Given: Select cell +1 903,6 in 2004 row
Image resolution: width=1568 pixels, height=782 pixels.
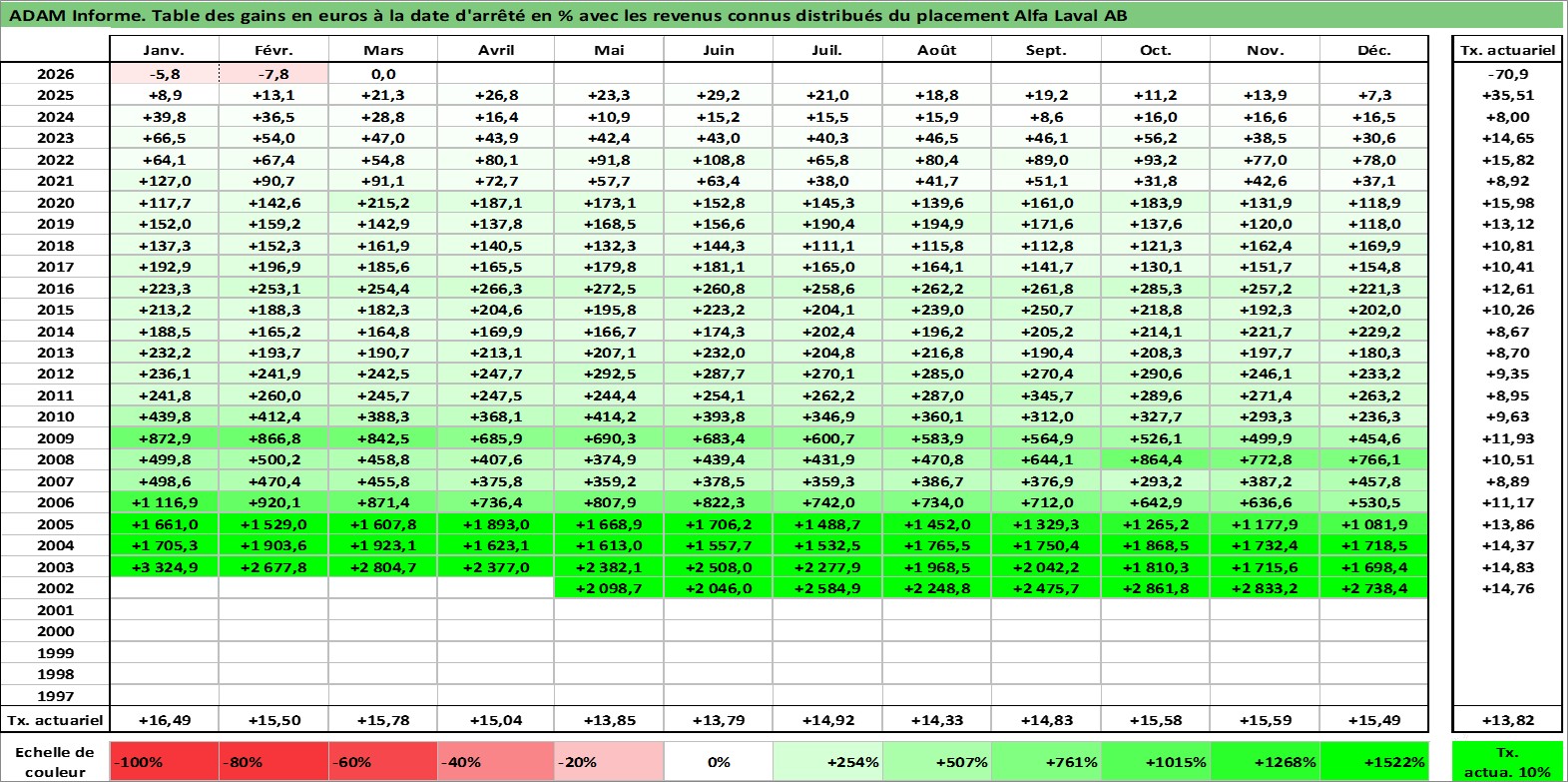Looking at the screenshot, I should pyautogui.click(x=273, y=545).
